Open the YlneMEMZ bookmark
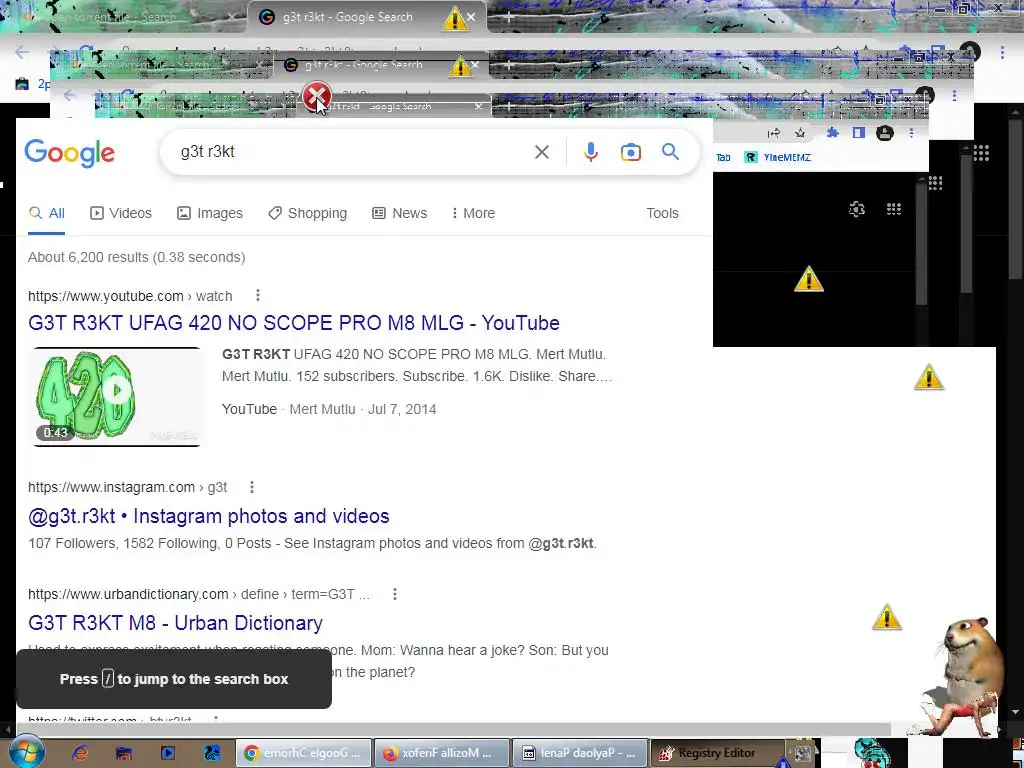This screenshot has width=1024, height=768. pos(778,157)
